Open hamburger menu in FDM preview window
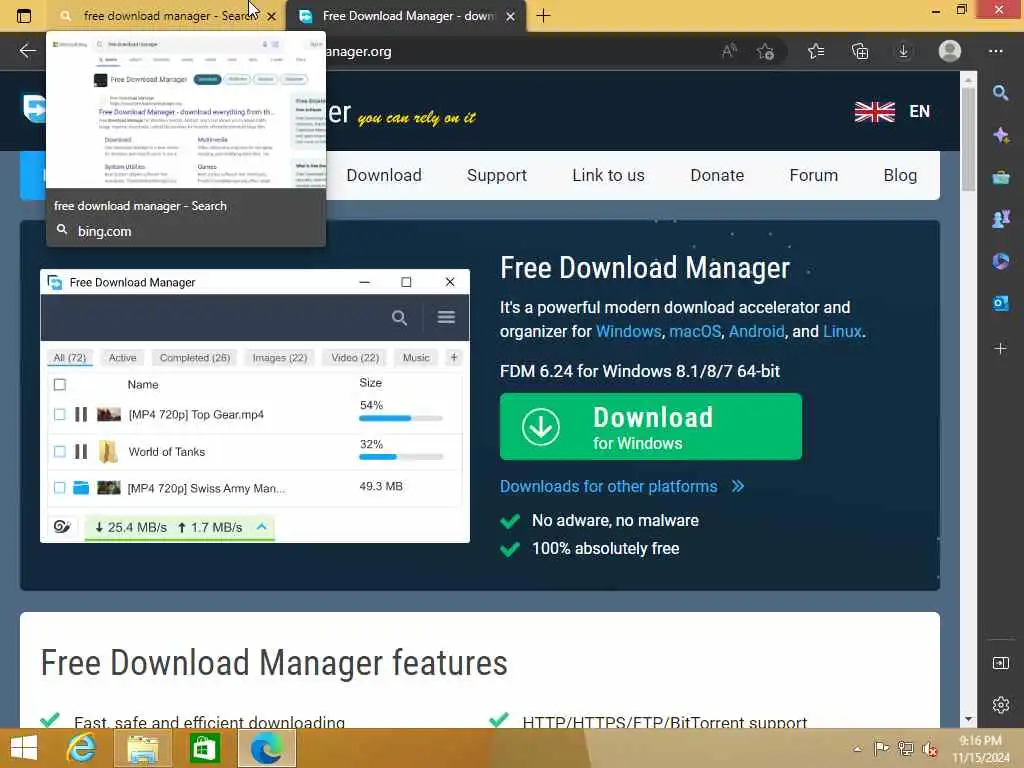This screenshot has height=768, width=1024. (x=446, y=317)
